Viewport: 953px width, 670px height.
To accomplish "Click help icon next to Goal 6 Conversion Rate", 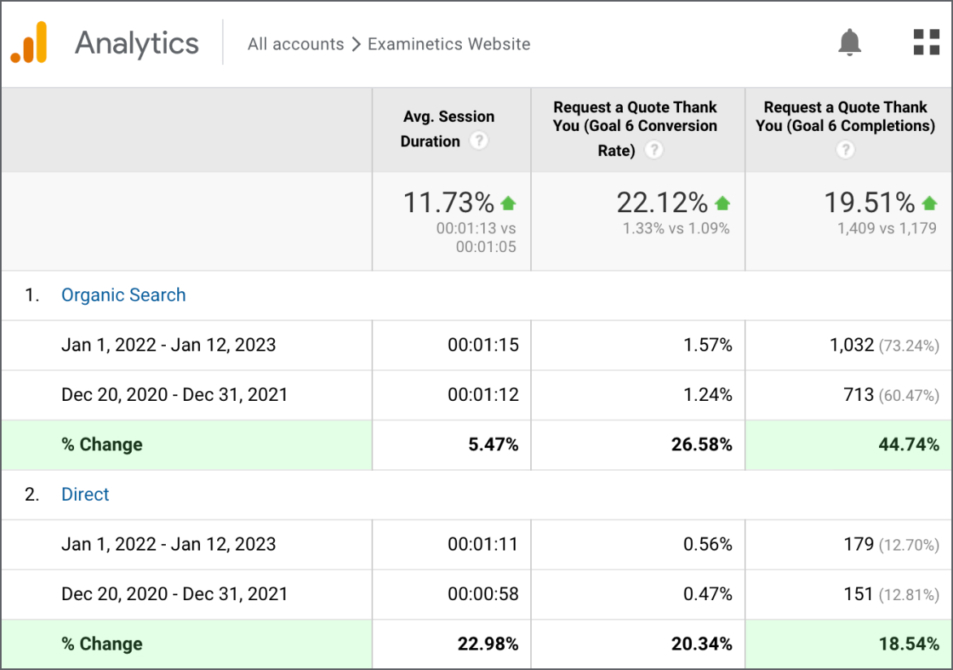I will 654,150.
